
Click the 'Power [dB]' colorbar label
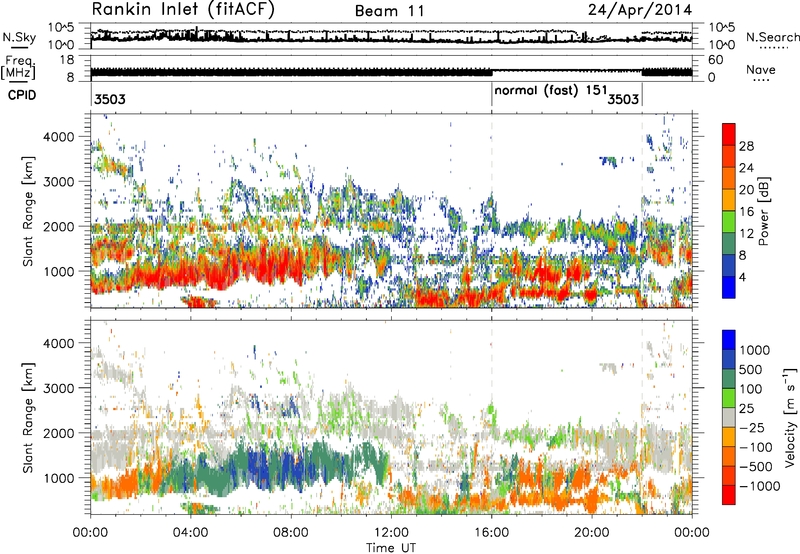(x=764, y=212)
